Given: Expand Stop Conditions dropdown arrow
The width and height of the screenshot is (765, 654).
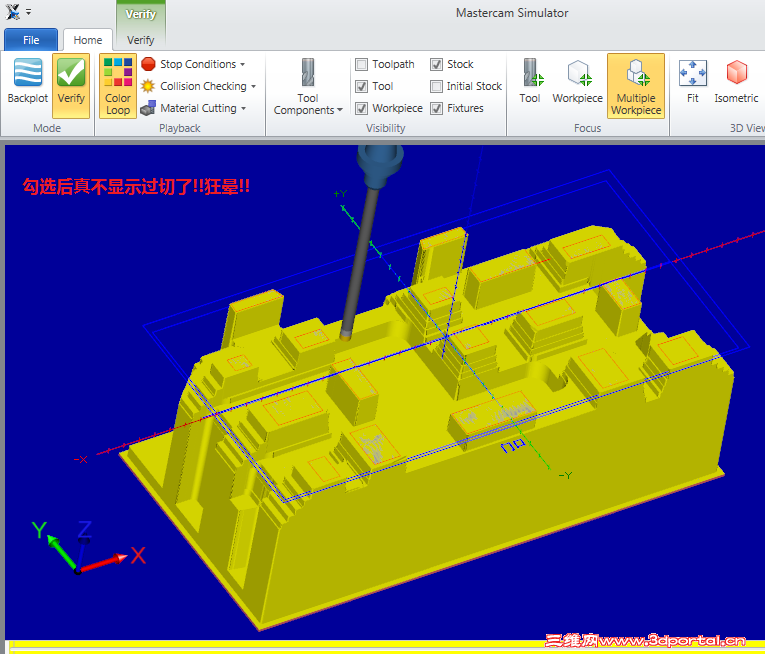Looking at the screenshot, I should tap(242, 64).
